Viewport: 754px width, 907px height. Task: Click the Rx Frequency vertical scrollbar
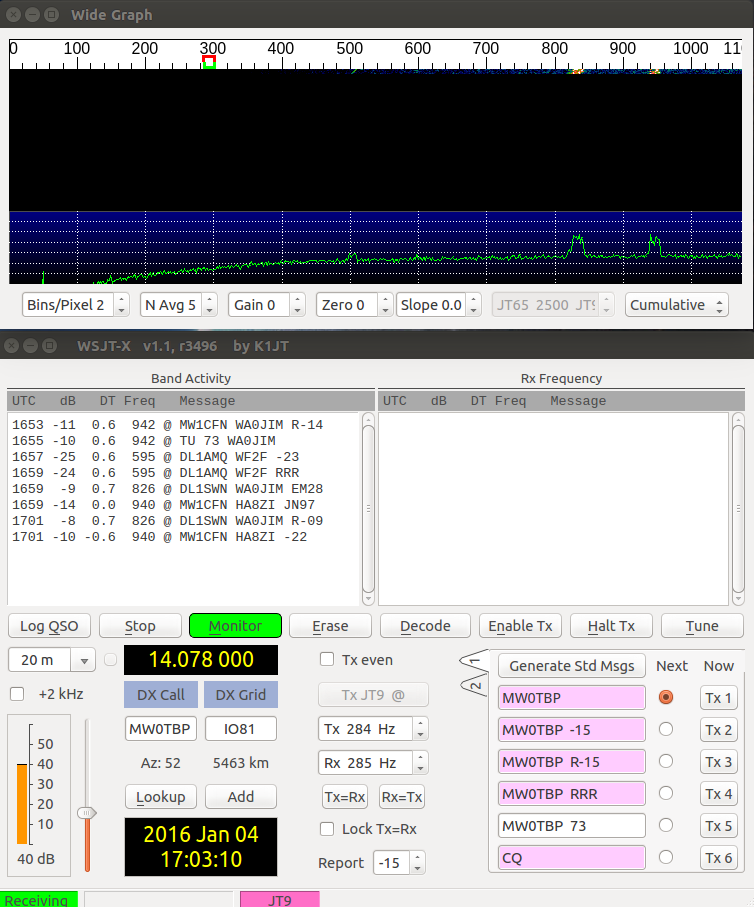coord(738,509)
